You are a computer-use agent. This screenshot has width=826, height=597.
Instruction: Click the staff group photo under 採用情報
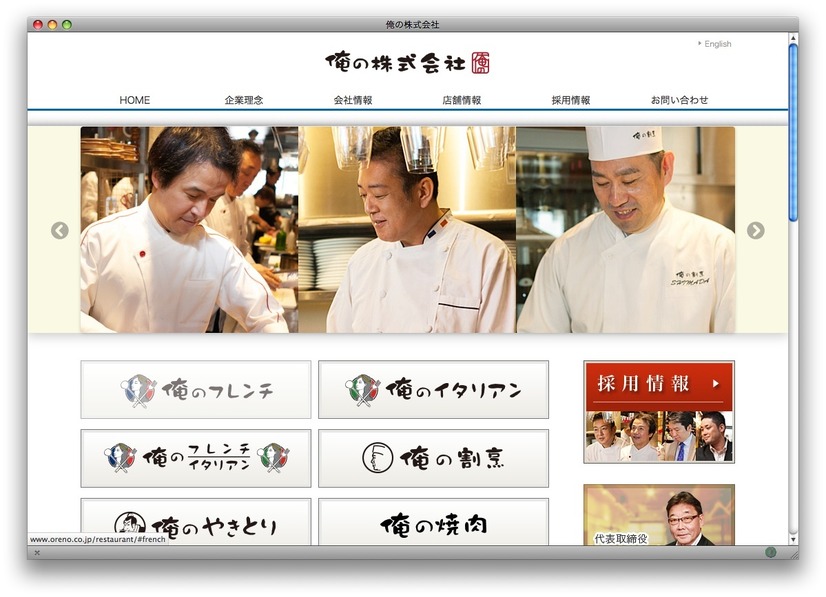pos(659,437)
